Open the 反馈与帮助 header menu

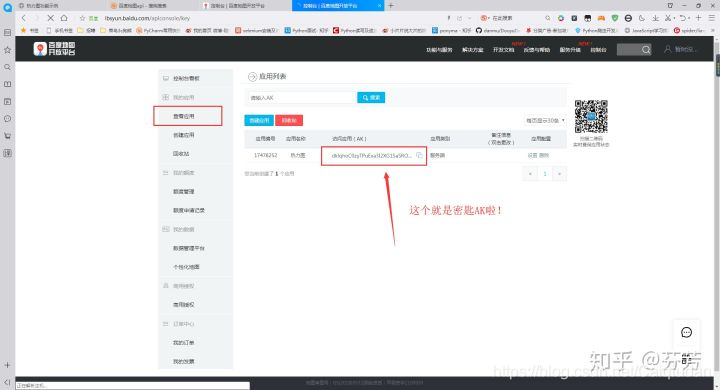point(537,50)
